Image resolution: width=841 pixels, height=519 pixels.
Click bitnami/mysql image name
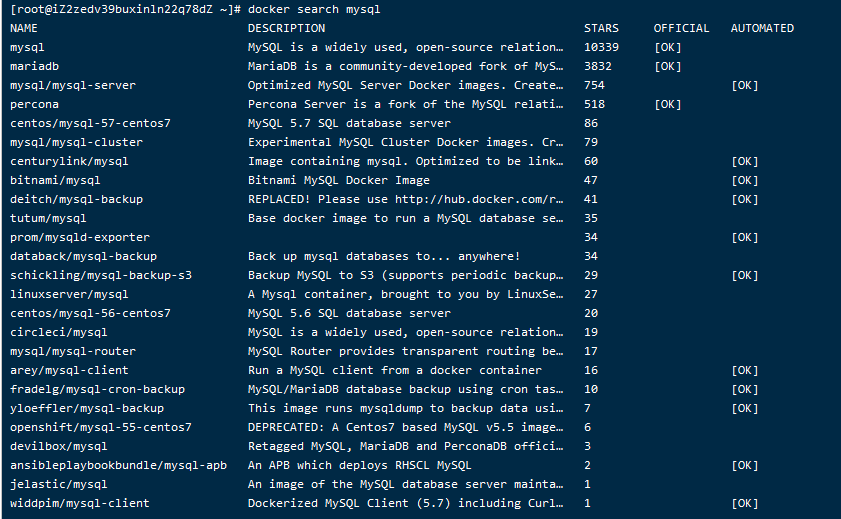pyautogui.click(x=55, y=180)
